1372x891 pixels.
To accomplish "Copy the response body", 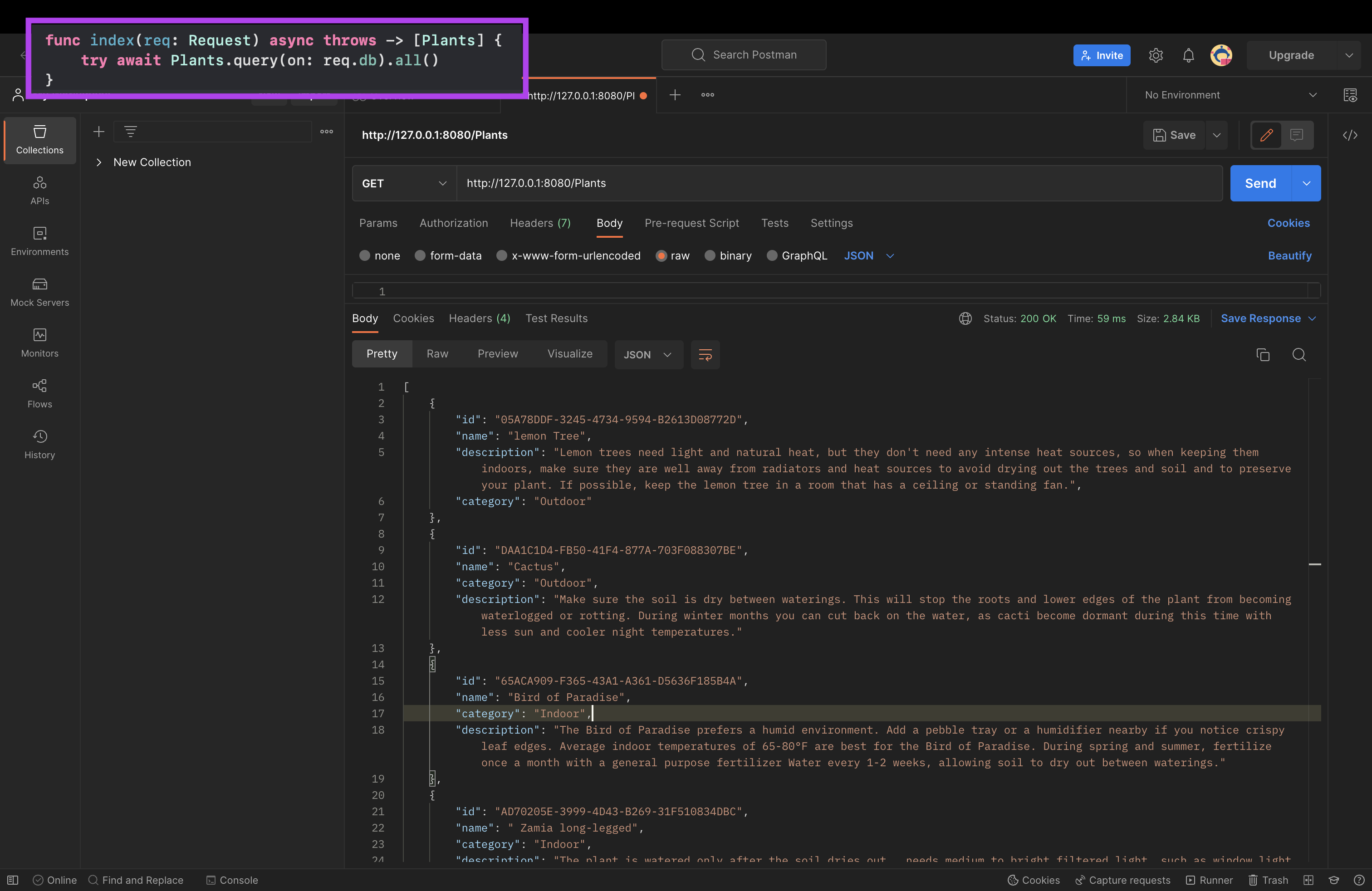I will click(x=1263, y=354).
